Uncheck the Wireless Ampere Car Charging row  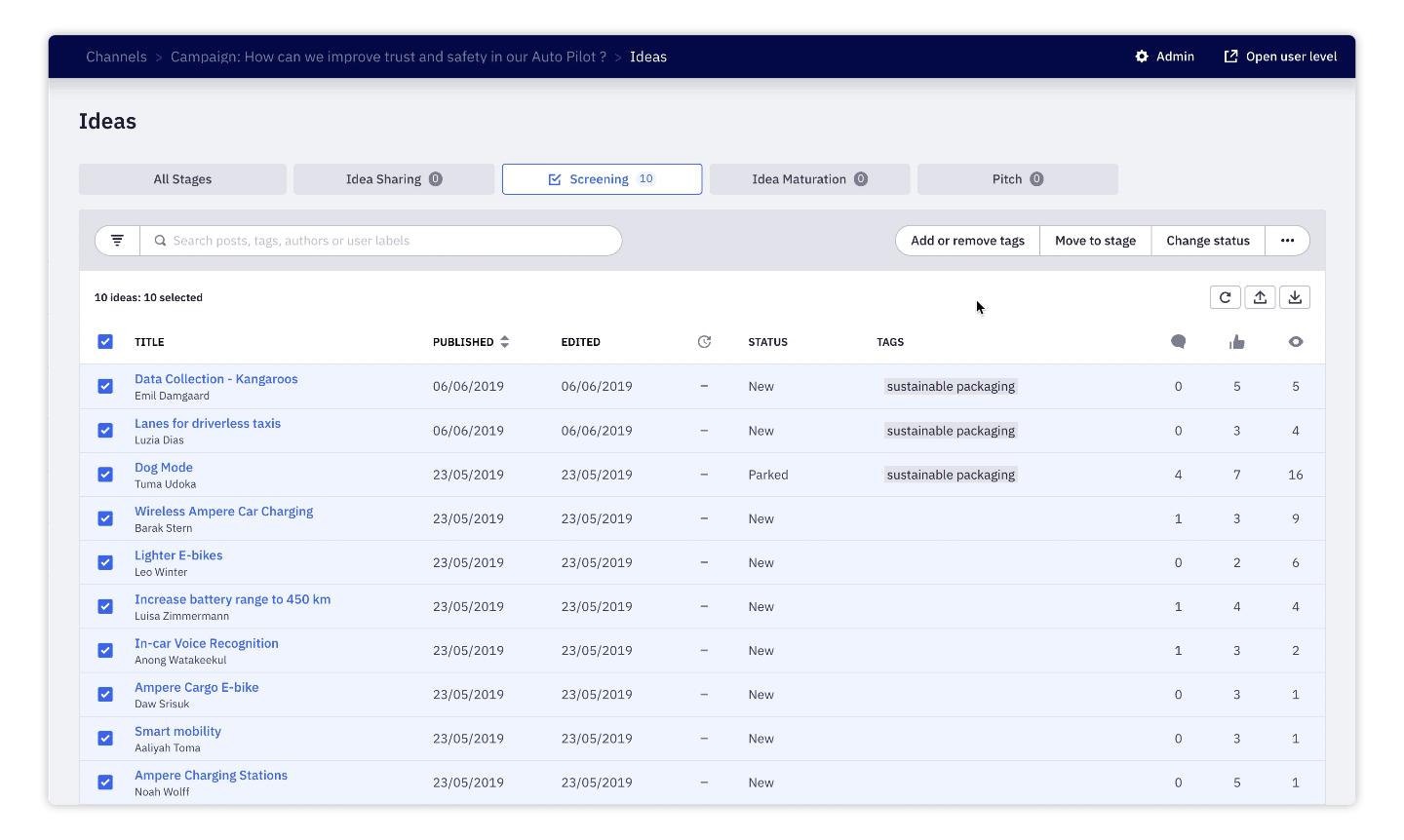tap(105, 518)
